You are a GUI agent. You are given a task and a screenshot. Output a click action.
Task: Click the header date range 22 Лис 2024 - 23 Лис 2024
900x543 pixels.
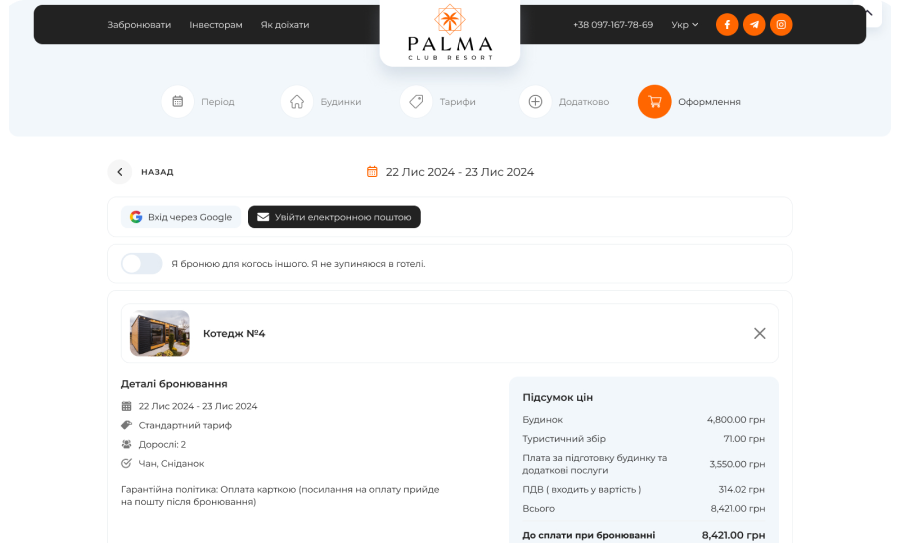click(460, 172)
